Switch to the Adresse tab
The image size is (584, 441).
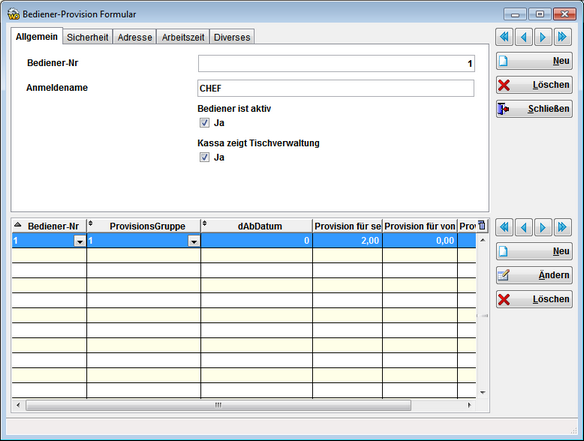pyautogui.click(x=135, y=37)
